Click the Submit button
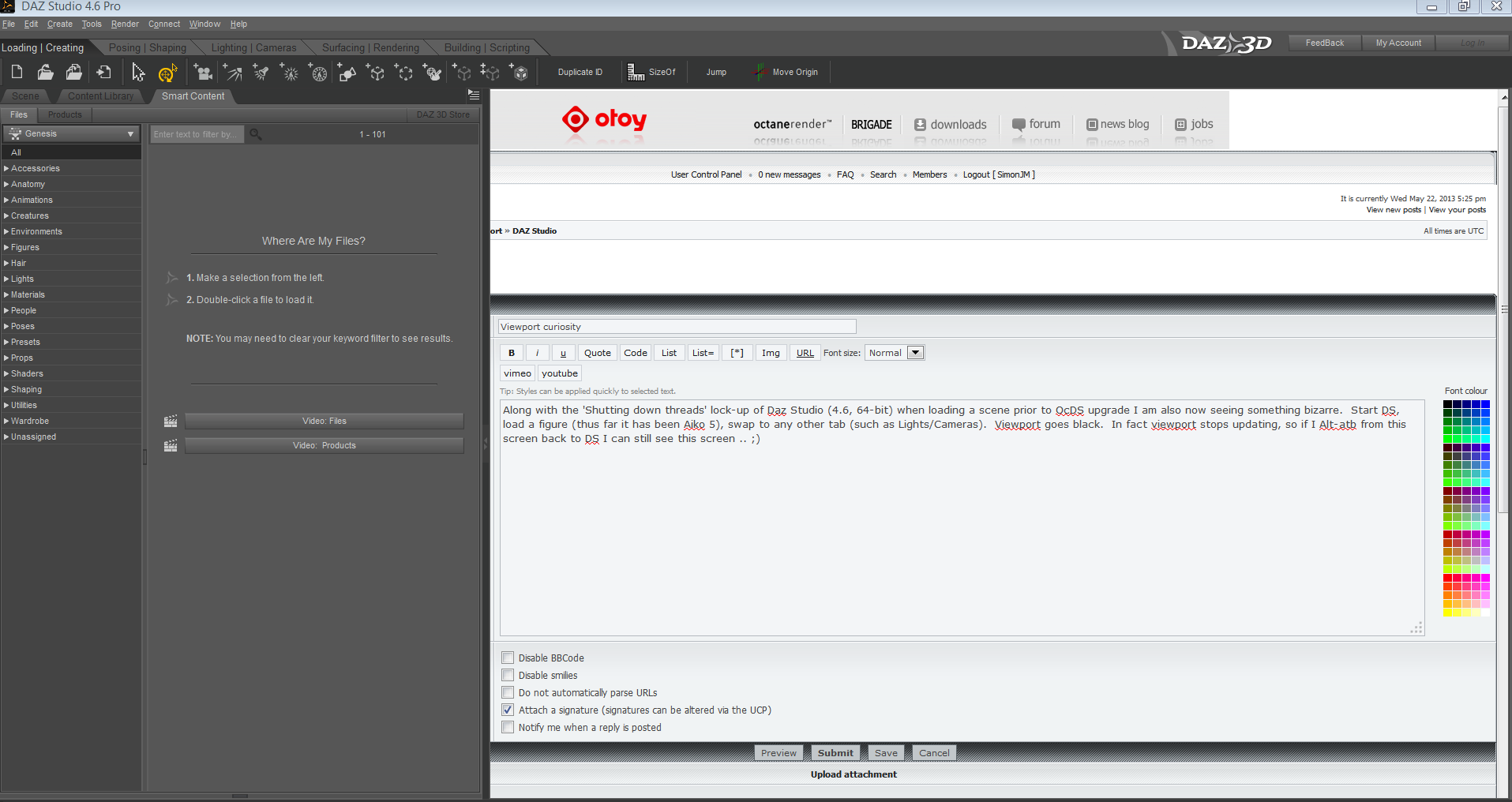 (835, 753)
